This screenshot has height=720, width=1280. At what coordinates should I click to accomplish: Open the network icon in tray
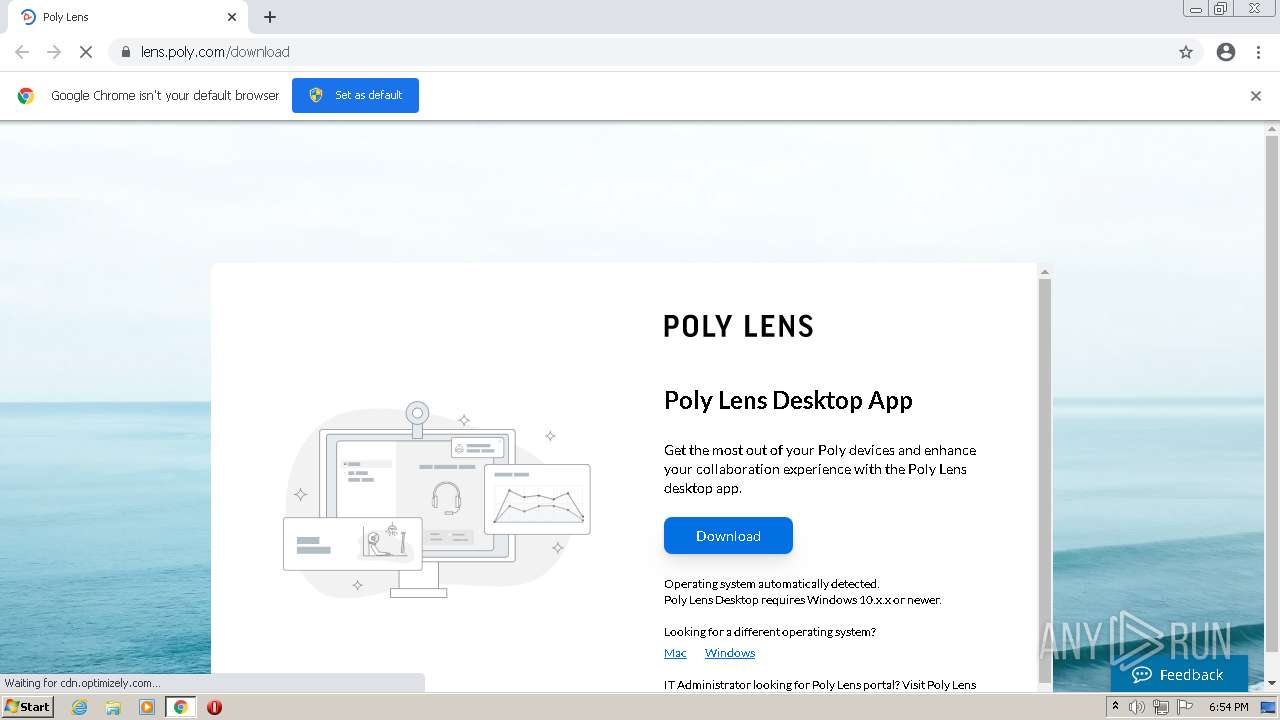(1161, 707)
